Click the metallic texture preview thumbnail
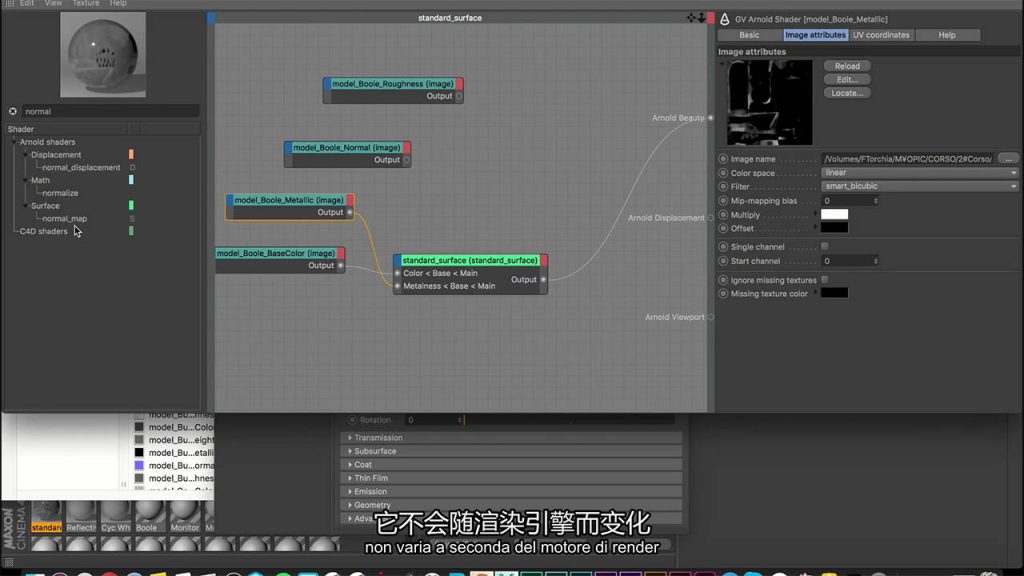Viewport: 1024px width, 576px height. coord(770,103)
